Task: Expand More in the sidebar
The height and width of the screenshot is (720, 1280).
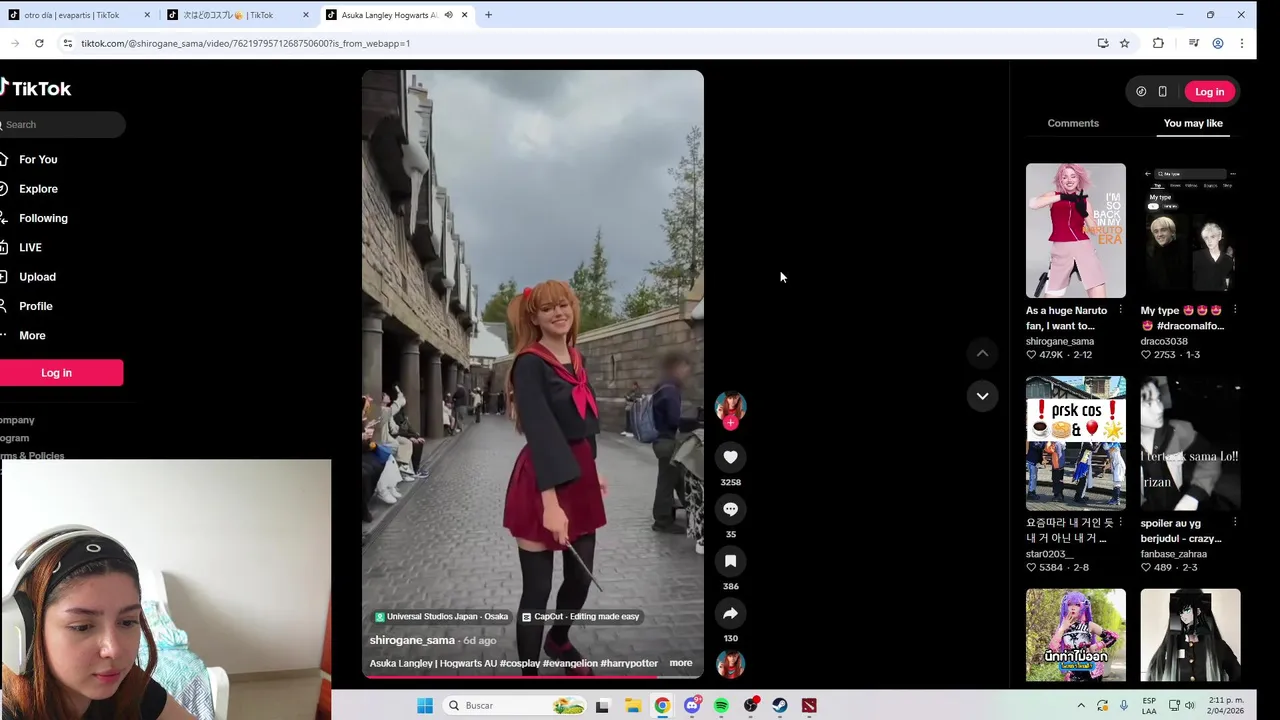Action: point(32,335)
